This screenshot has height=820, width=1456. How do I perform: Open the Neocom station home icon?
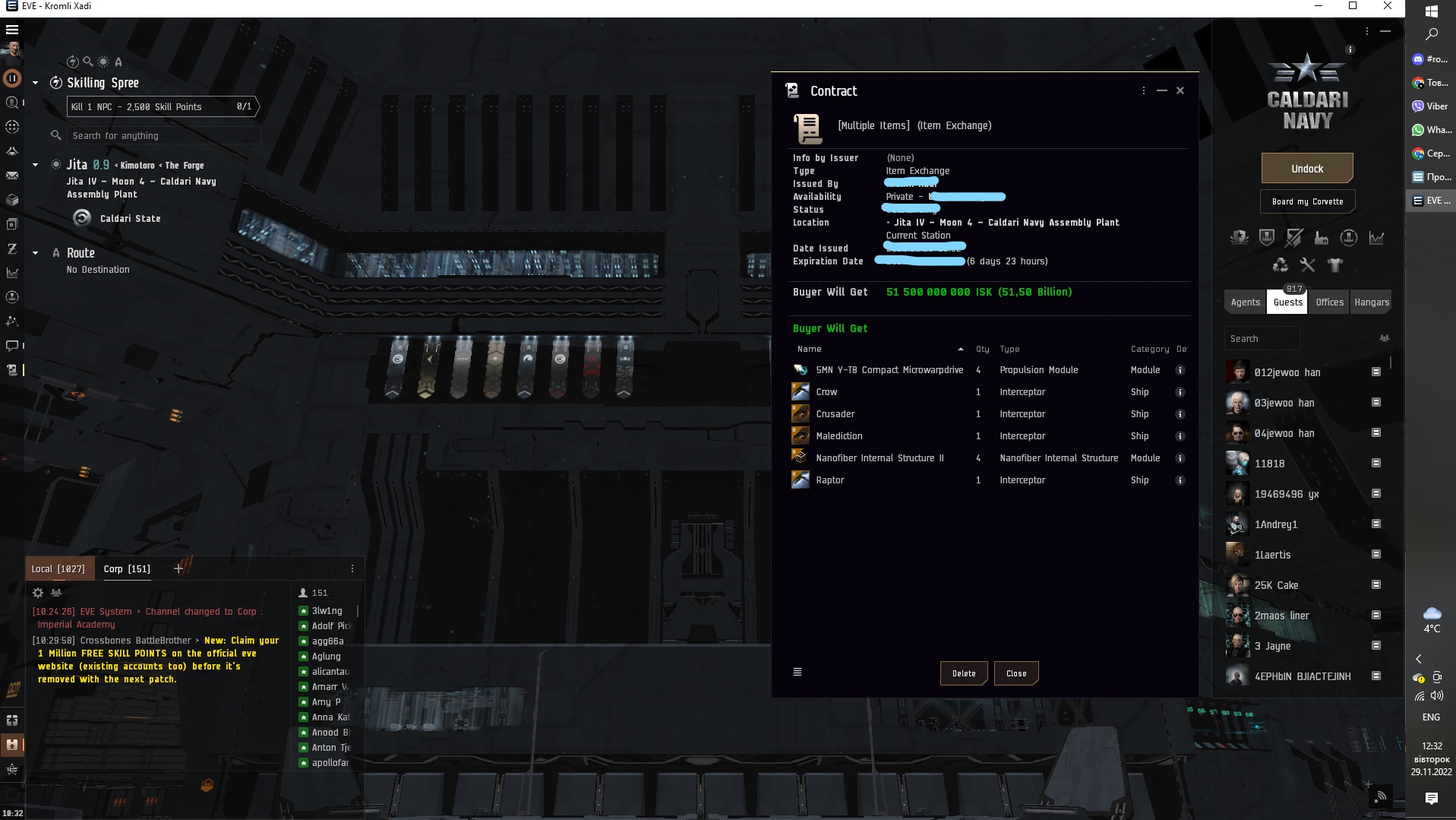(x=12, y=745)
